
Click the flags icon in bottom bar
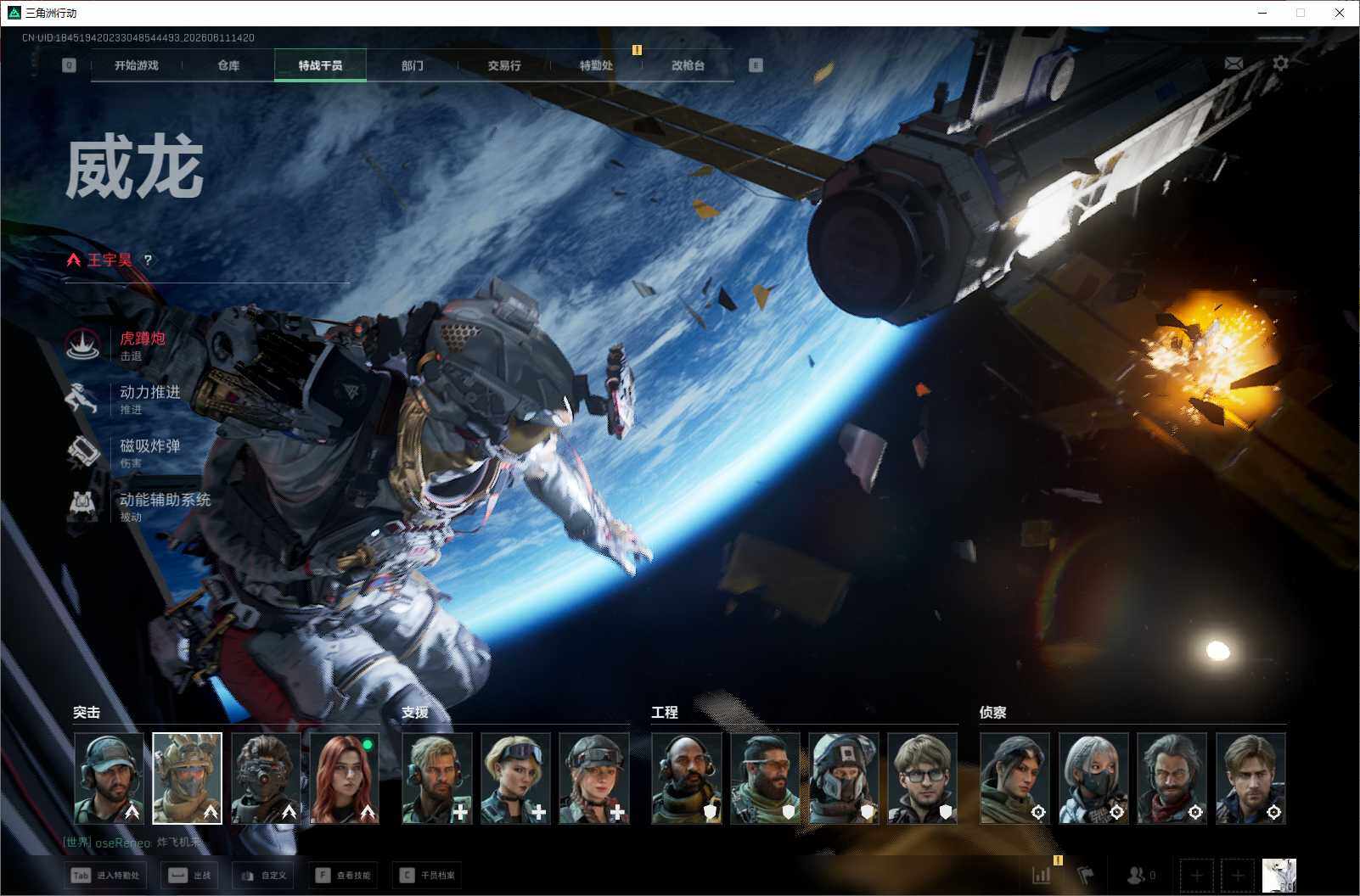tap(1085, 875)
